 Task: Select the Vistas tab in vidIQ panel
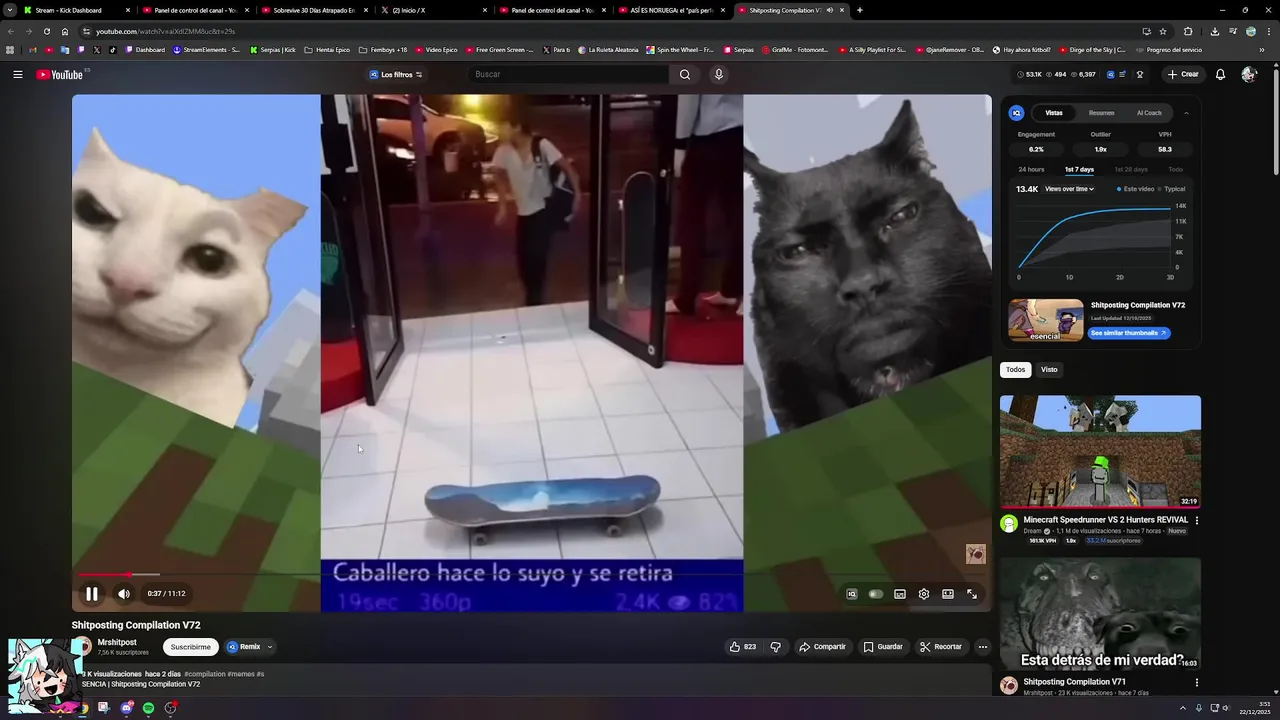click(1054, 113)
